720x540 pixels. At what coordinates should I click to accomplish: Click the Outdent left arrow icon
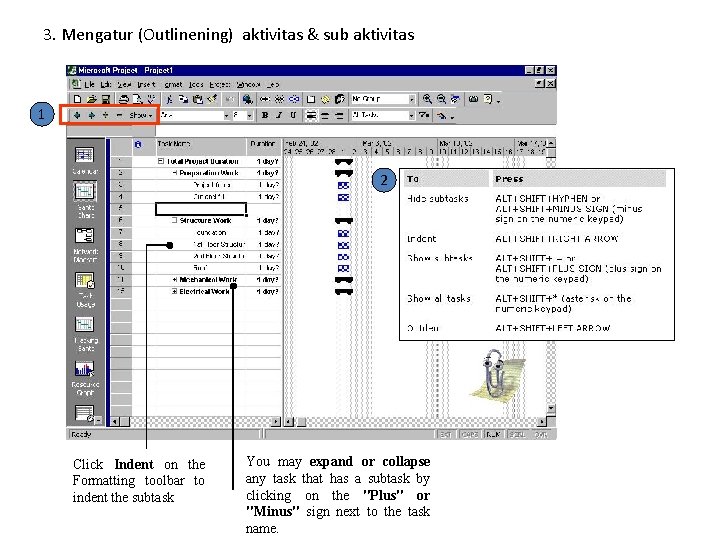pos(77,115)
